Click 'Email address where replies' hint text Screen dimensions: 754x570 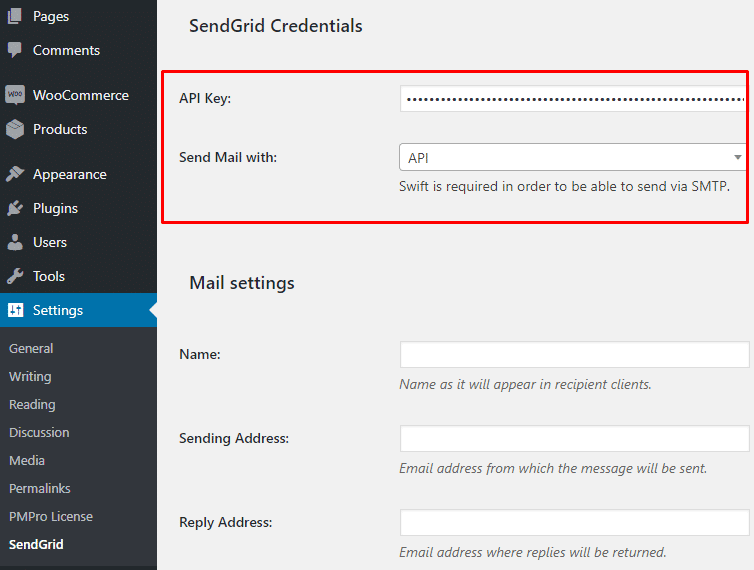point(533,552)
